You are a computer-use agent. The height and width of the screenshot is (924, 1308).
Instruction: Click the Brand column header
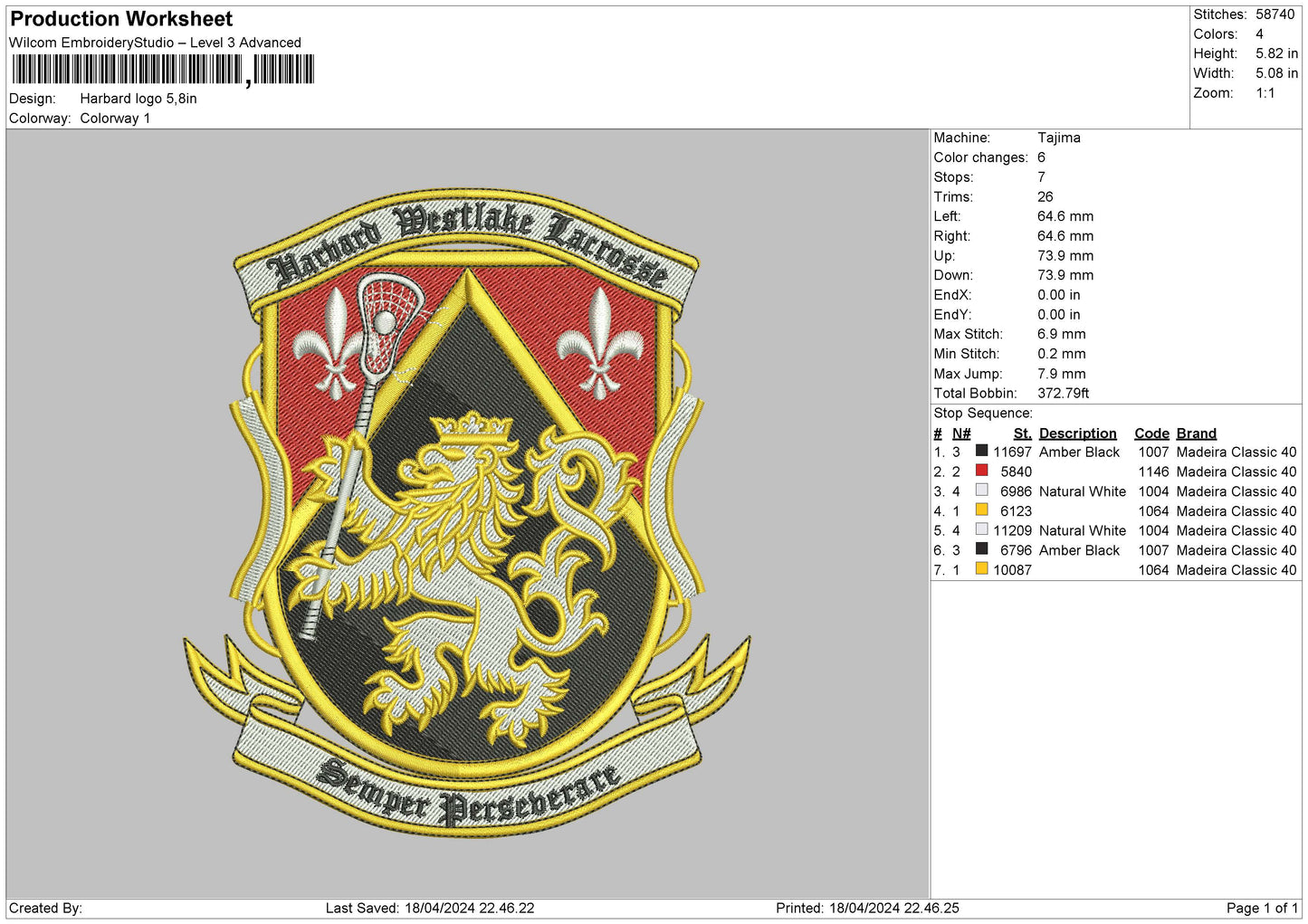(x=1197, y=433)
